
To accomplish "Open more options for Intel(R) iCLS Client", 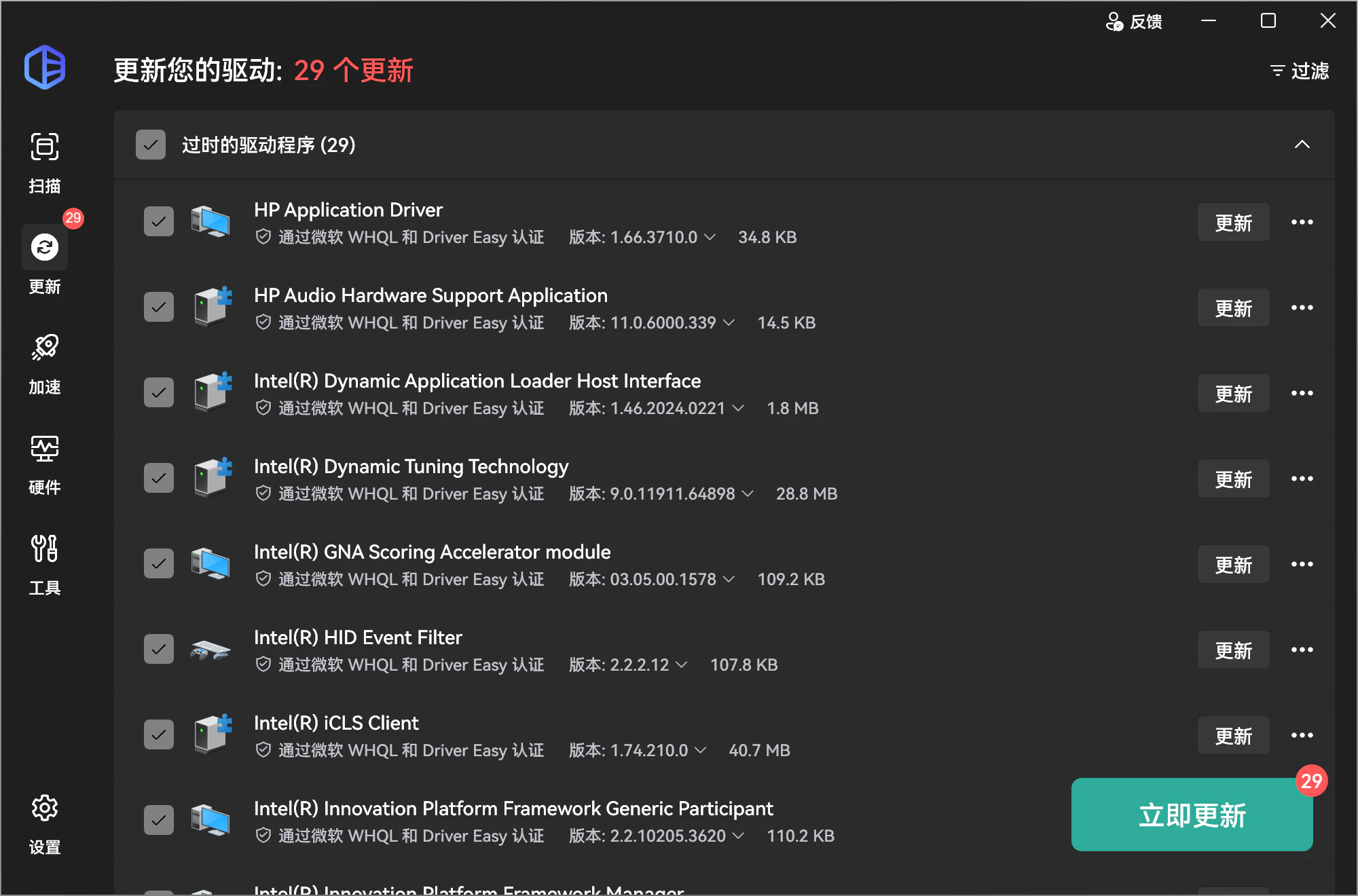I will click(x=1302, y=735).
